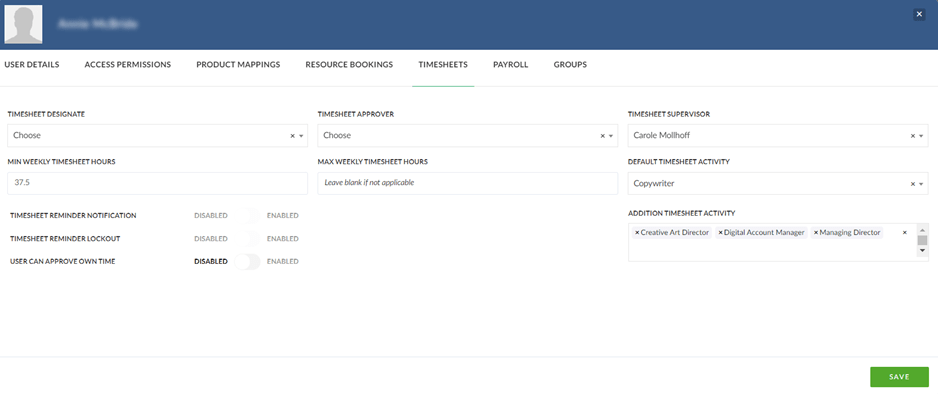Click the Max Weekly Timesheet Hours field
This screenshot has height=394, width=938.
tap(467, 184)
